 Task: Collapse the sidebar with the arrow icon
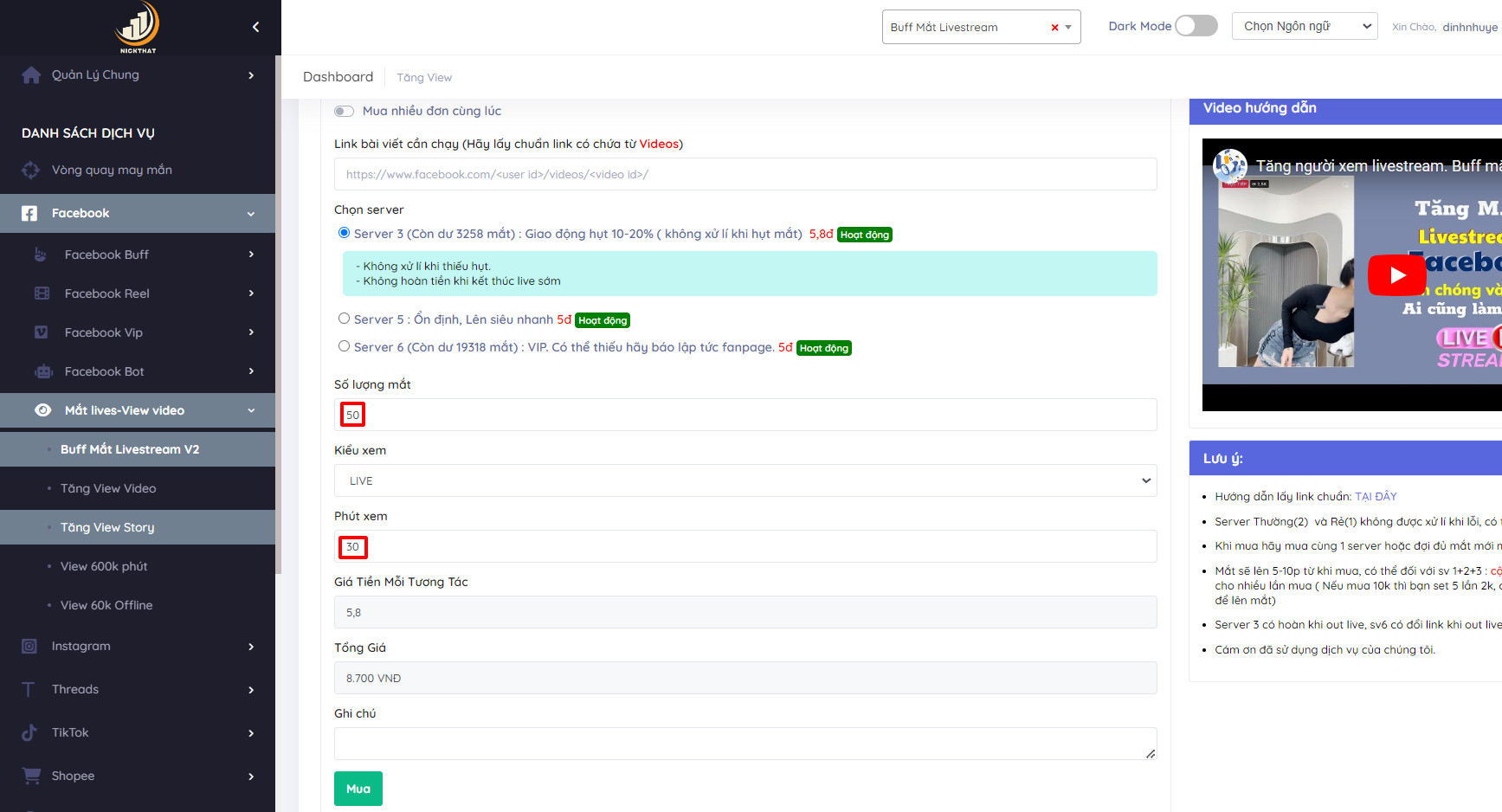coord(255,27)
